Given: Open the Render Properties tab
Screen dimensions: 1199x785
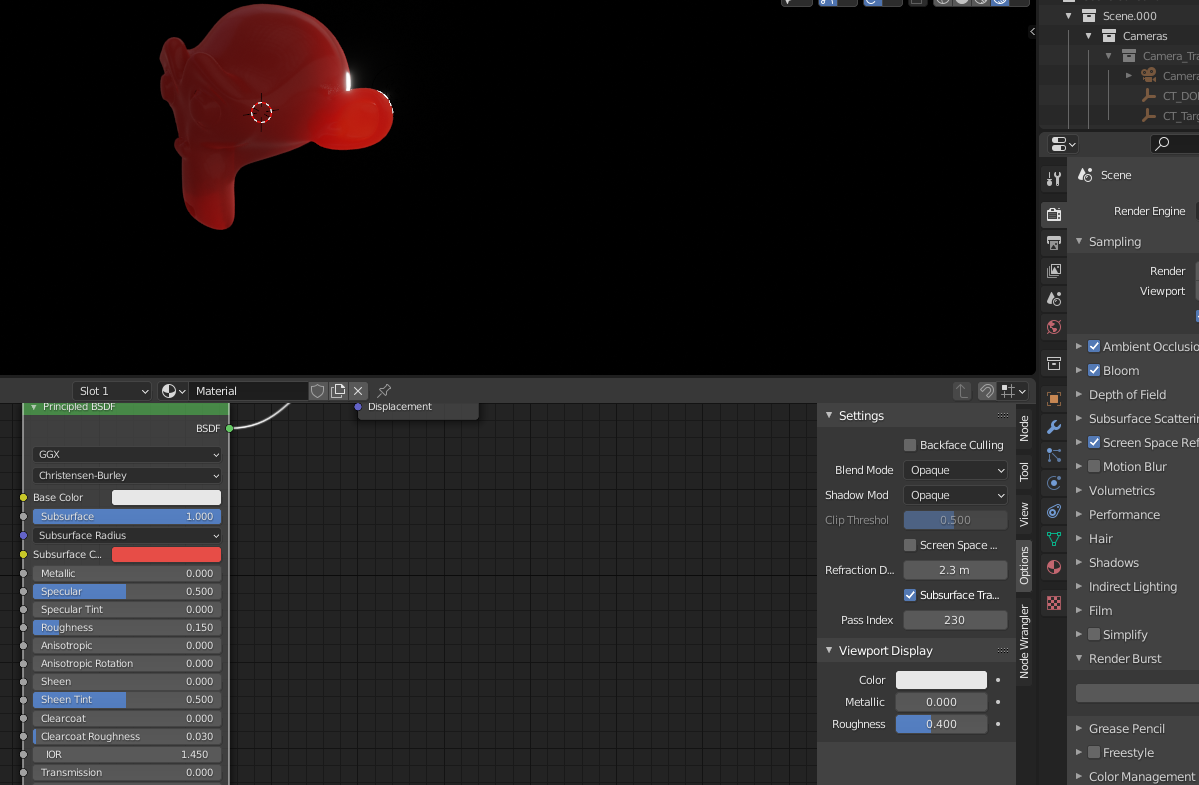Looking at the screenshot, I should [x=1053, y=214].
